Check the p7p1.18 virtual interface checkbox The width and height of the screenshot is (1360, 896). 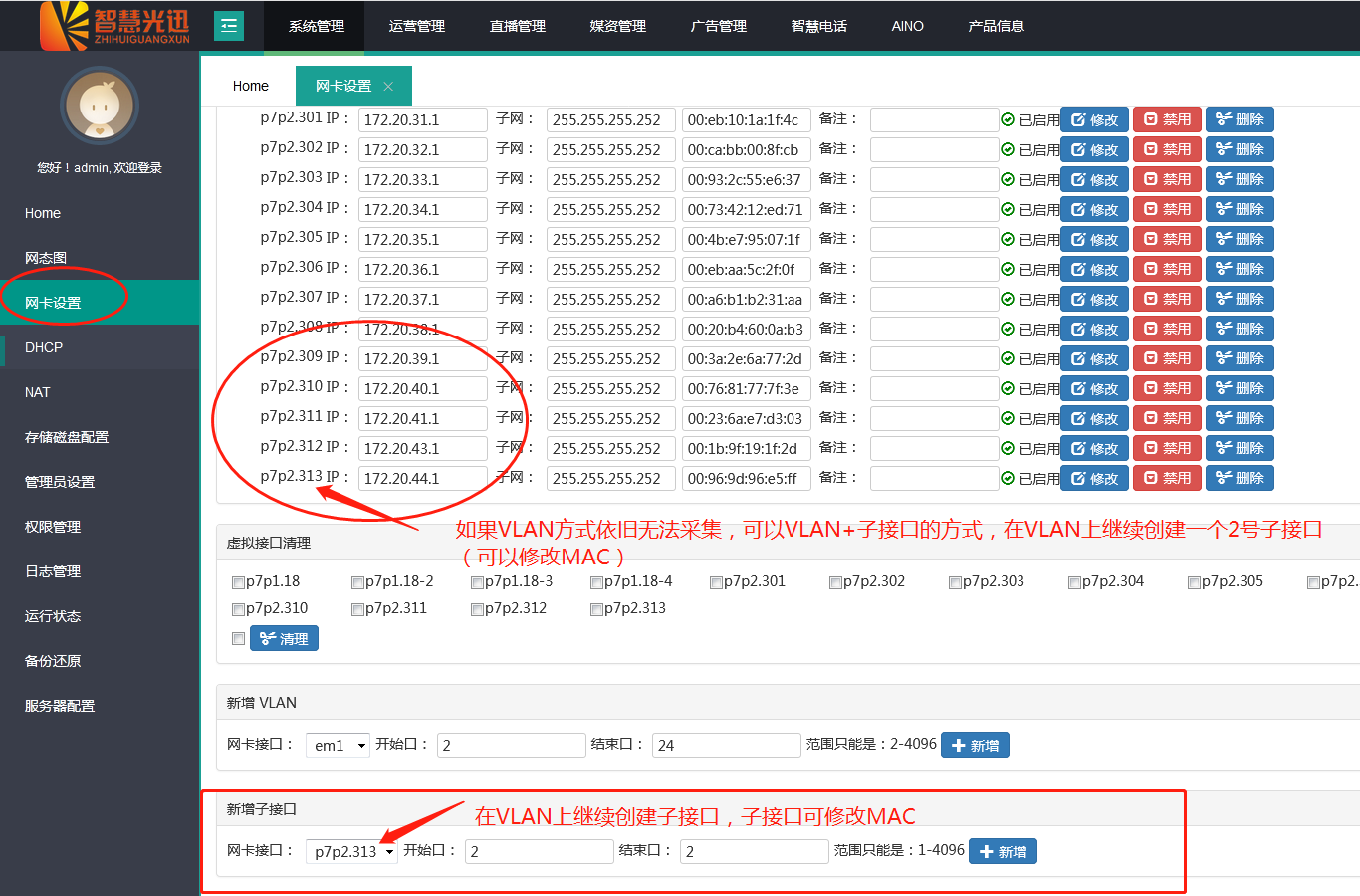pyautogui.click(x=238, y=582)
